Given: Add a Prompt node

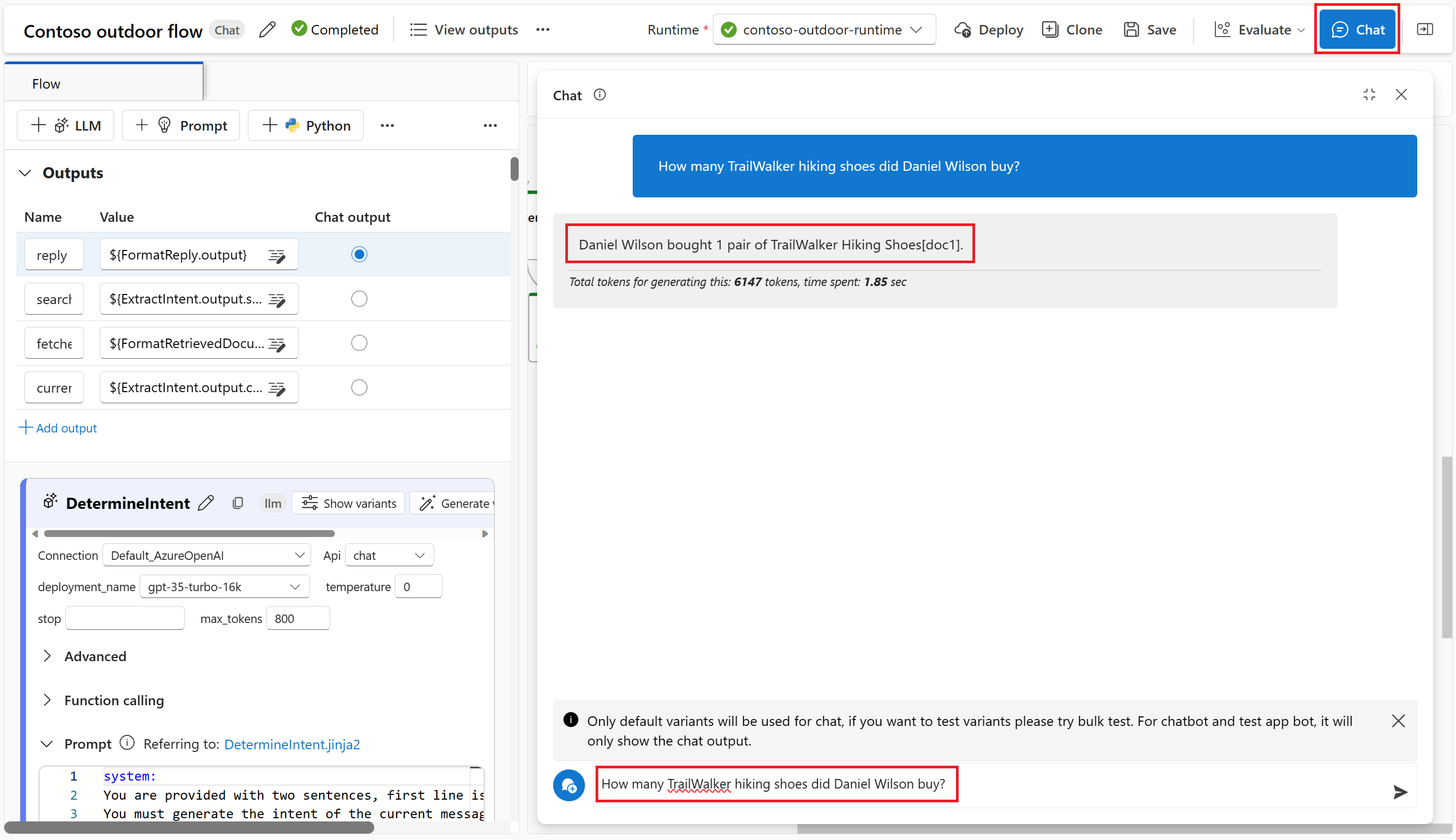Looking at the screenshot, I should point(181,125).
